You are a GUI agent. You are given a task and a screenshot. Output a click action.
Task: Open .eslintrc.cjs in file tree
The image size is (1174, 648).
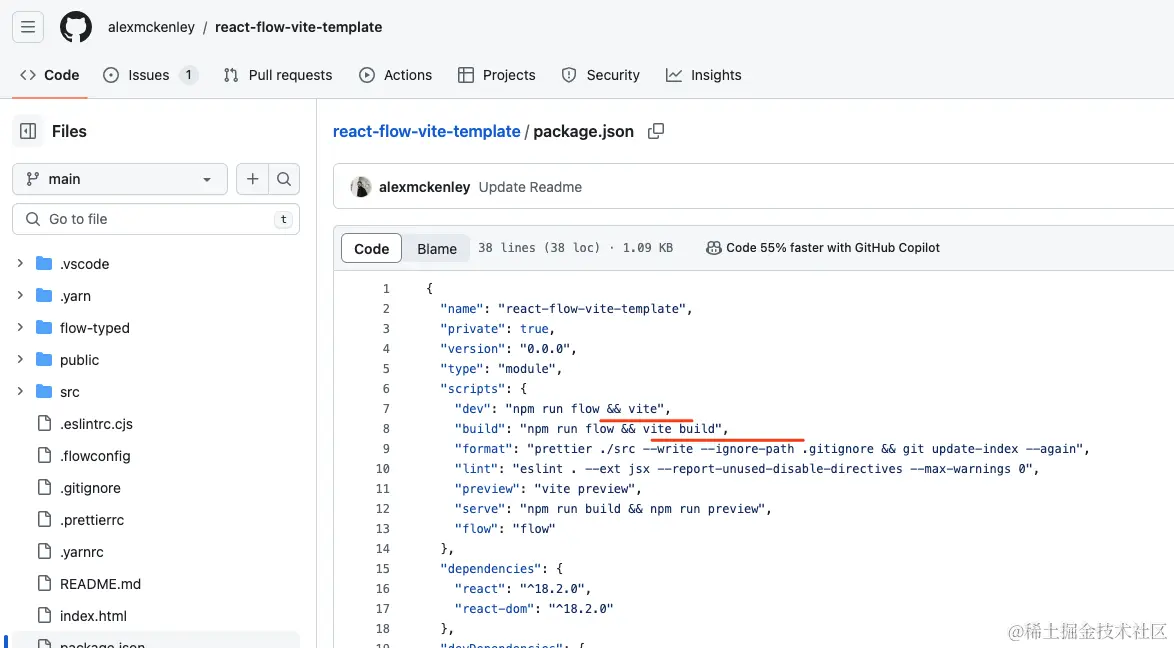[x=96, y=423]
